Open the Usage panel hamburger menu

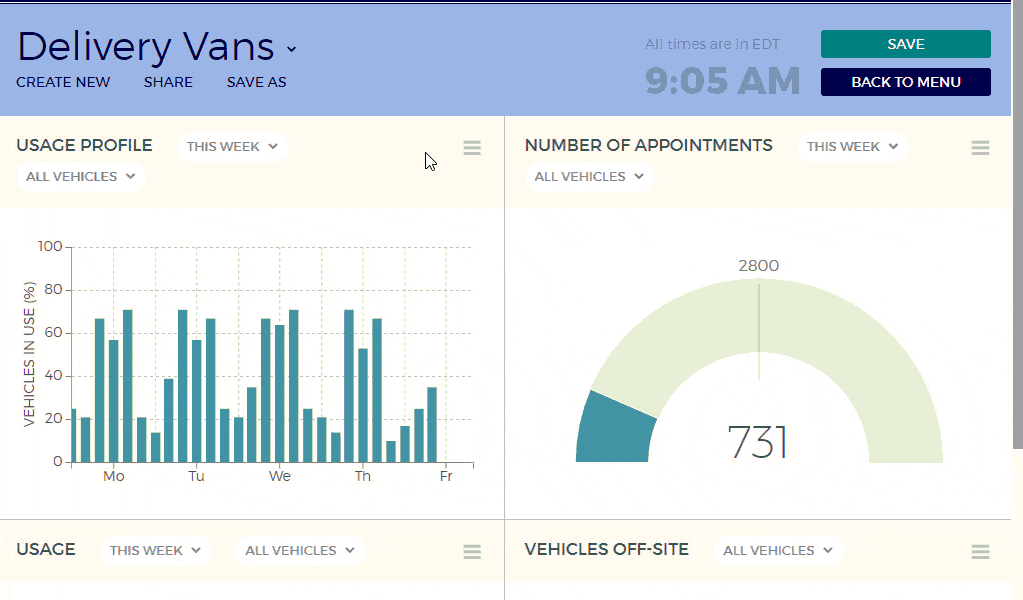point(471,550)
